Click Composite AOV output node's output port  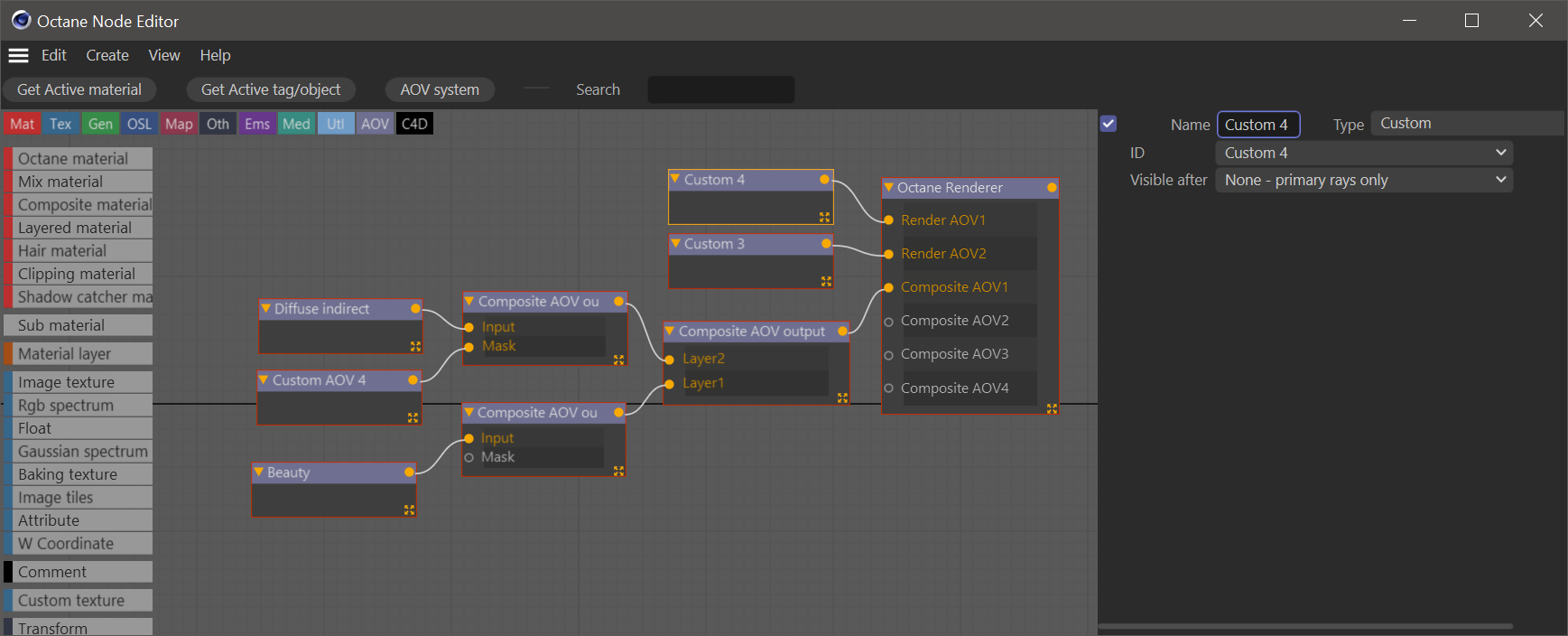click(x=842, y=332)
